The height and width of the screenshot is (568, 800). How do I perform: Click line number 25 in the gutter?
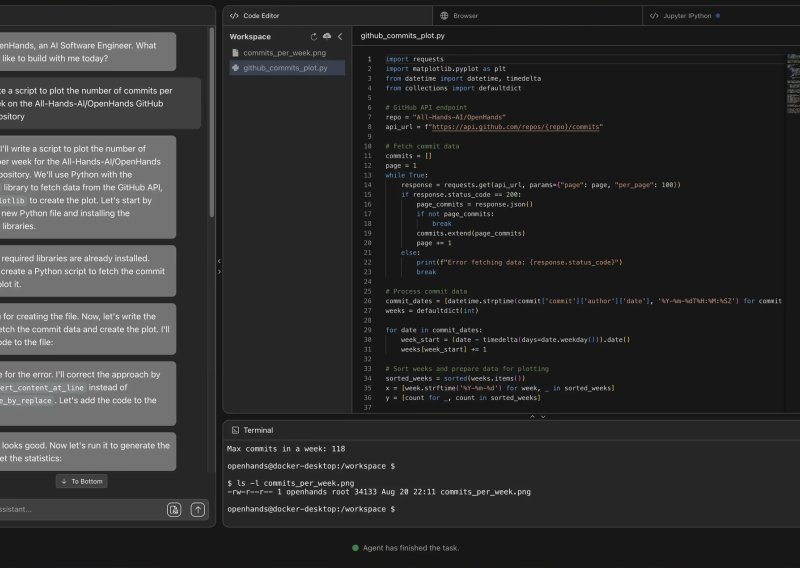[367, 291]
